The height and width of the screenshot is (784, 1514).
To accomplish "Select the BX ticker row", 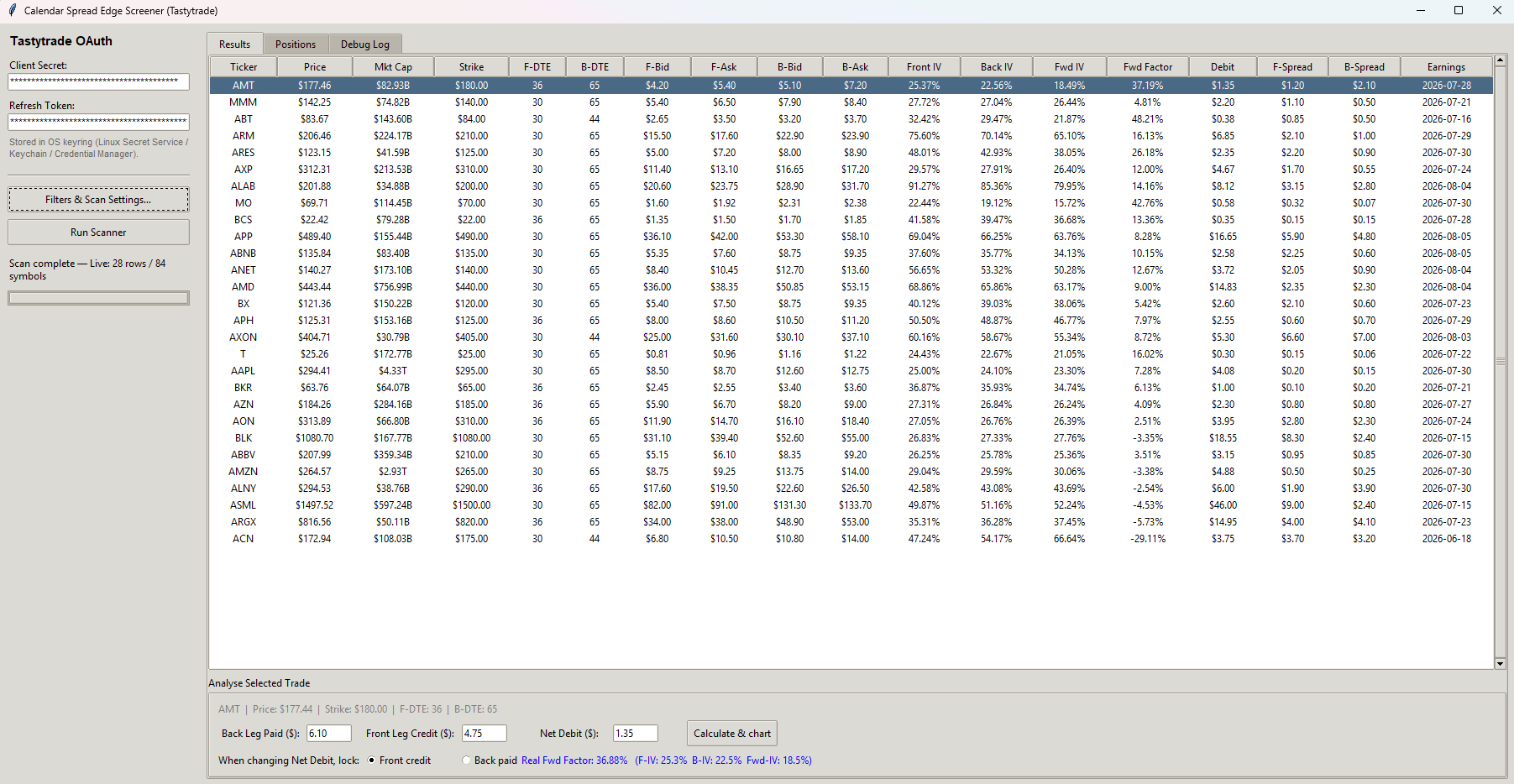I will (x=851, y=304).
